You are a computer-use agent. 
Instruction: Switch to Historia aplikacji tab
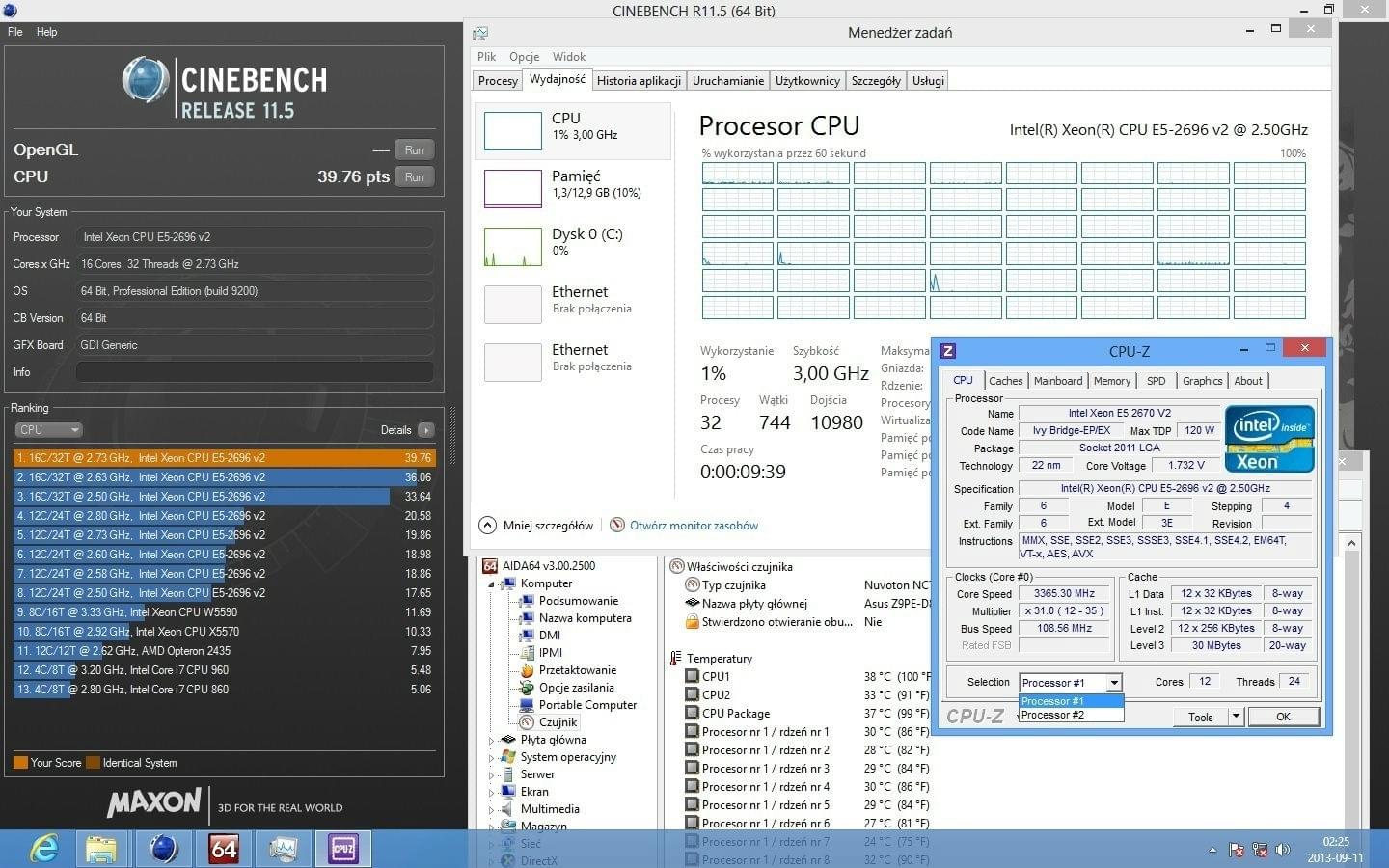tap(639, 81)
